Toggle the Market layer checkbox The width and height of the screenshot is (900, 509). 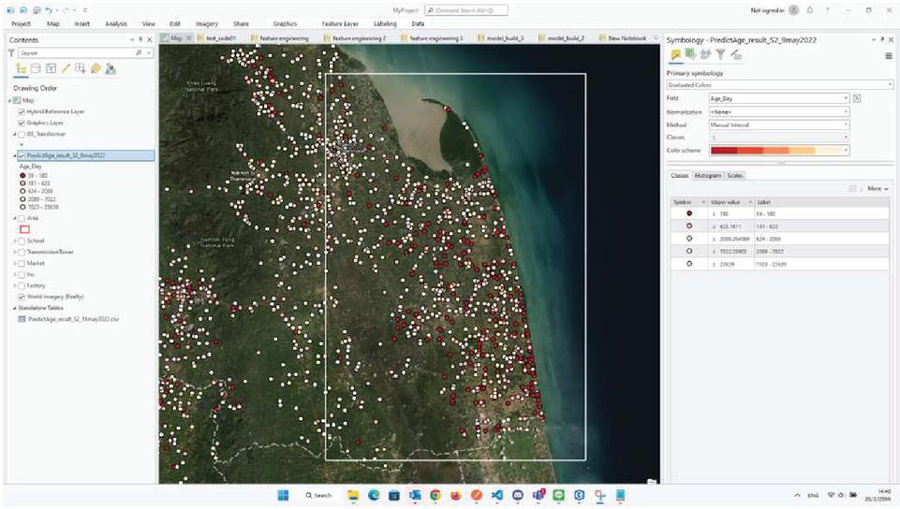click(22, 263)
